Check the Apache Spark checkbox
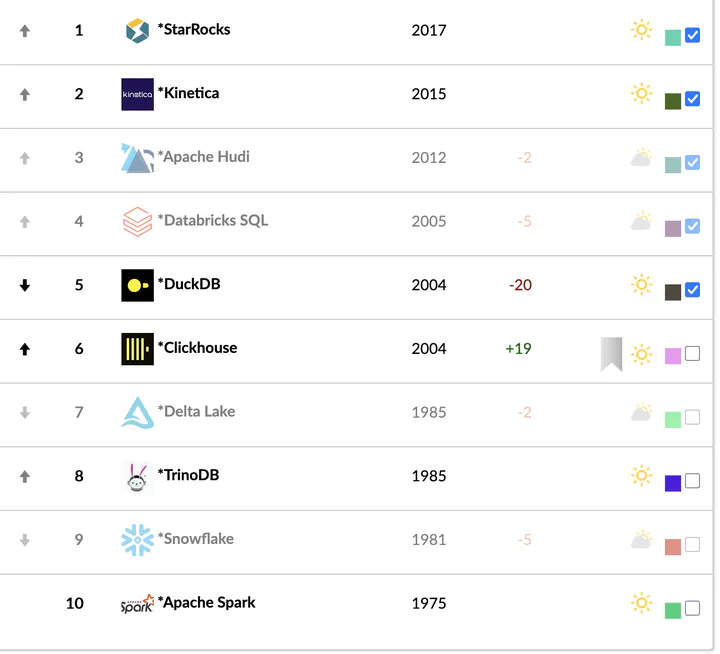Screen dimensions: 720x654 tap(692, 608)
